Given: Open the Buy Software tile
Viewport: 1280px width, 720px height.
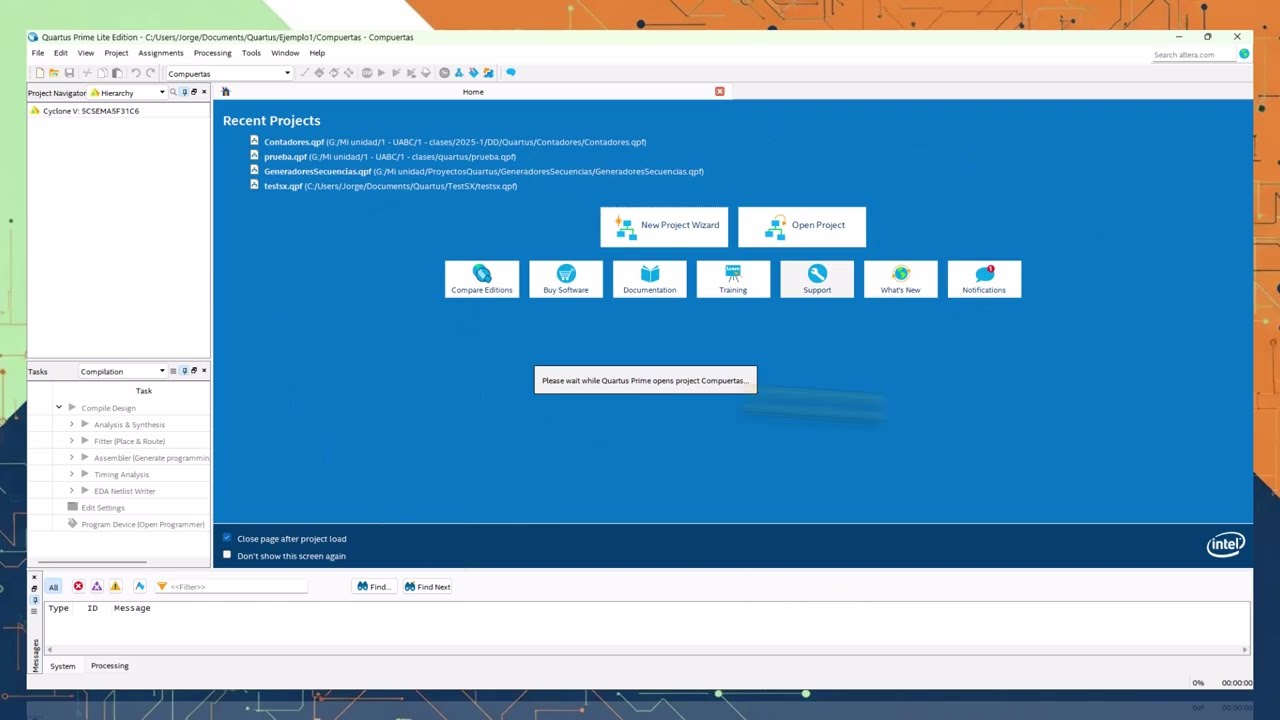Looking at the screenshot, I should (566, 279).
